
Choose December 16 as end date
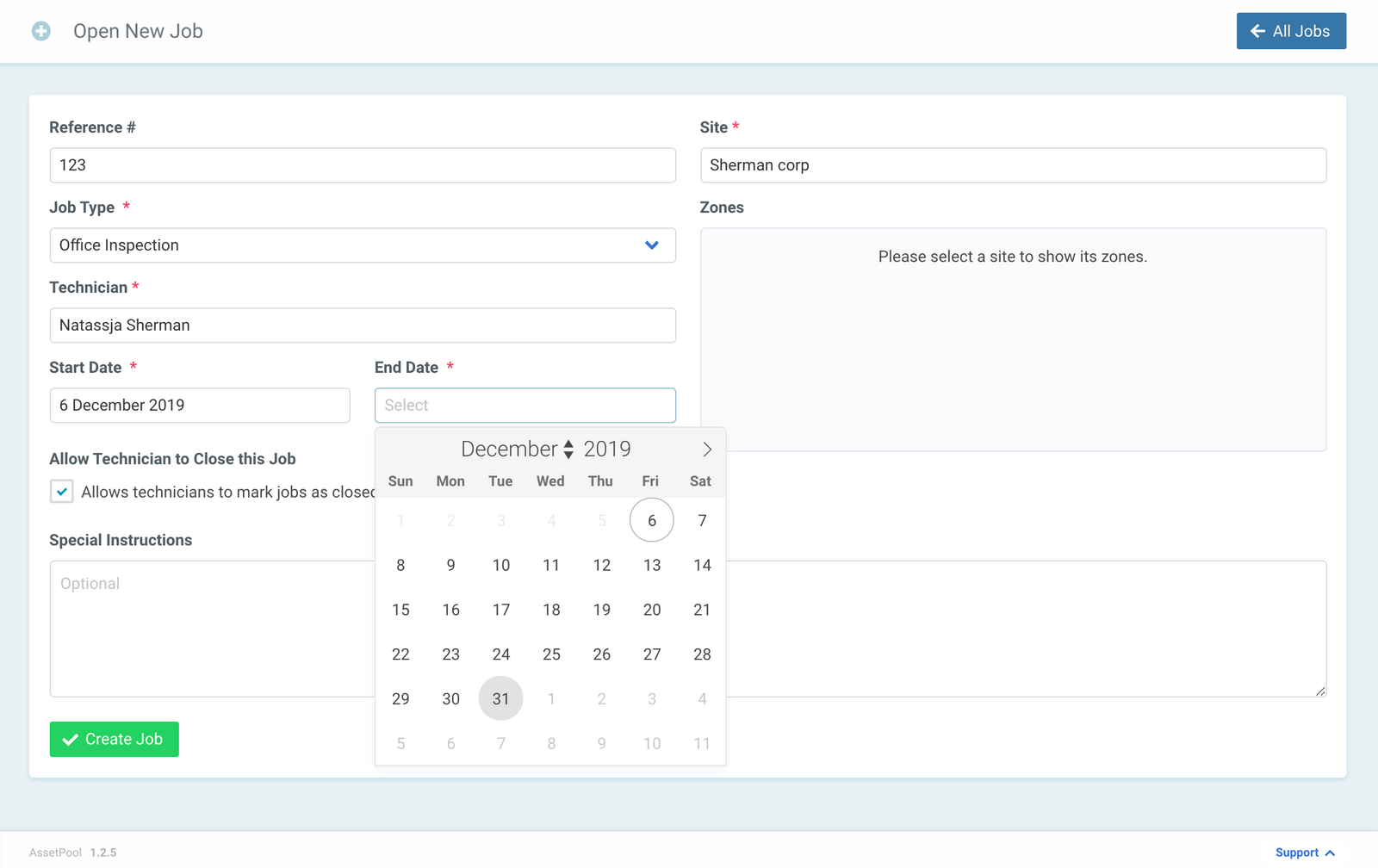point(450,610)
